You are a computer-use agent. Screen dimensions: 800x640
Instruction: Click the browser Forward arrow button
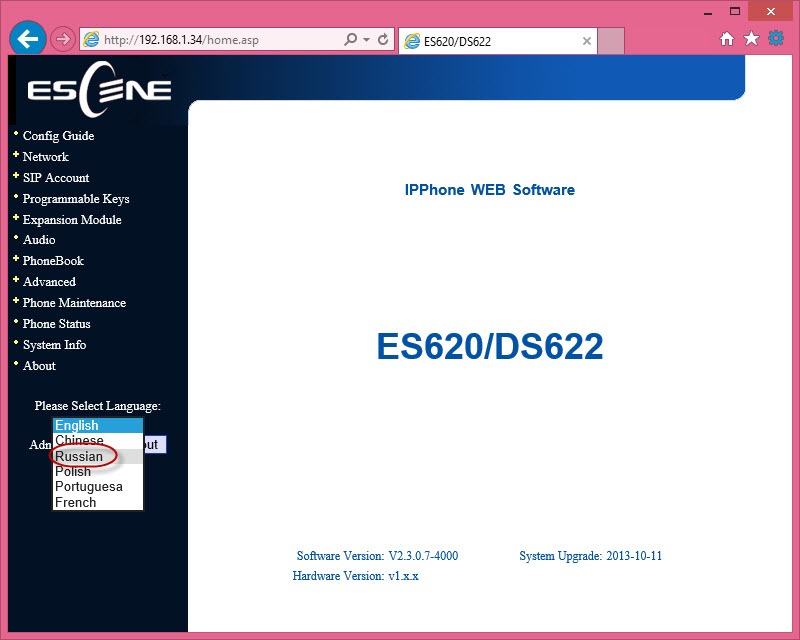tap(63, 39)
